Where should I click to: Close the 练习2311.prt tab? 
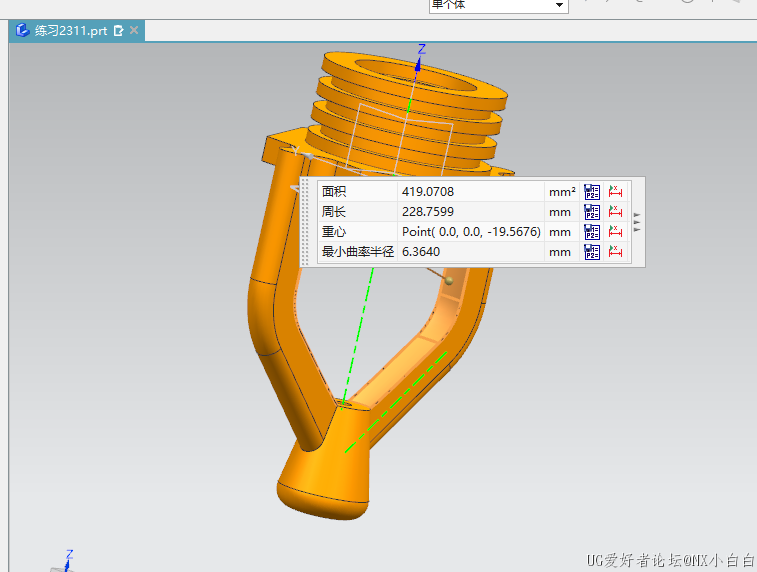pos(134,31)
